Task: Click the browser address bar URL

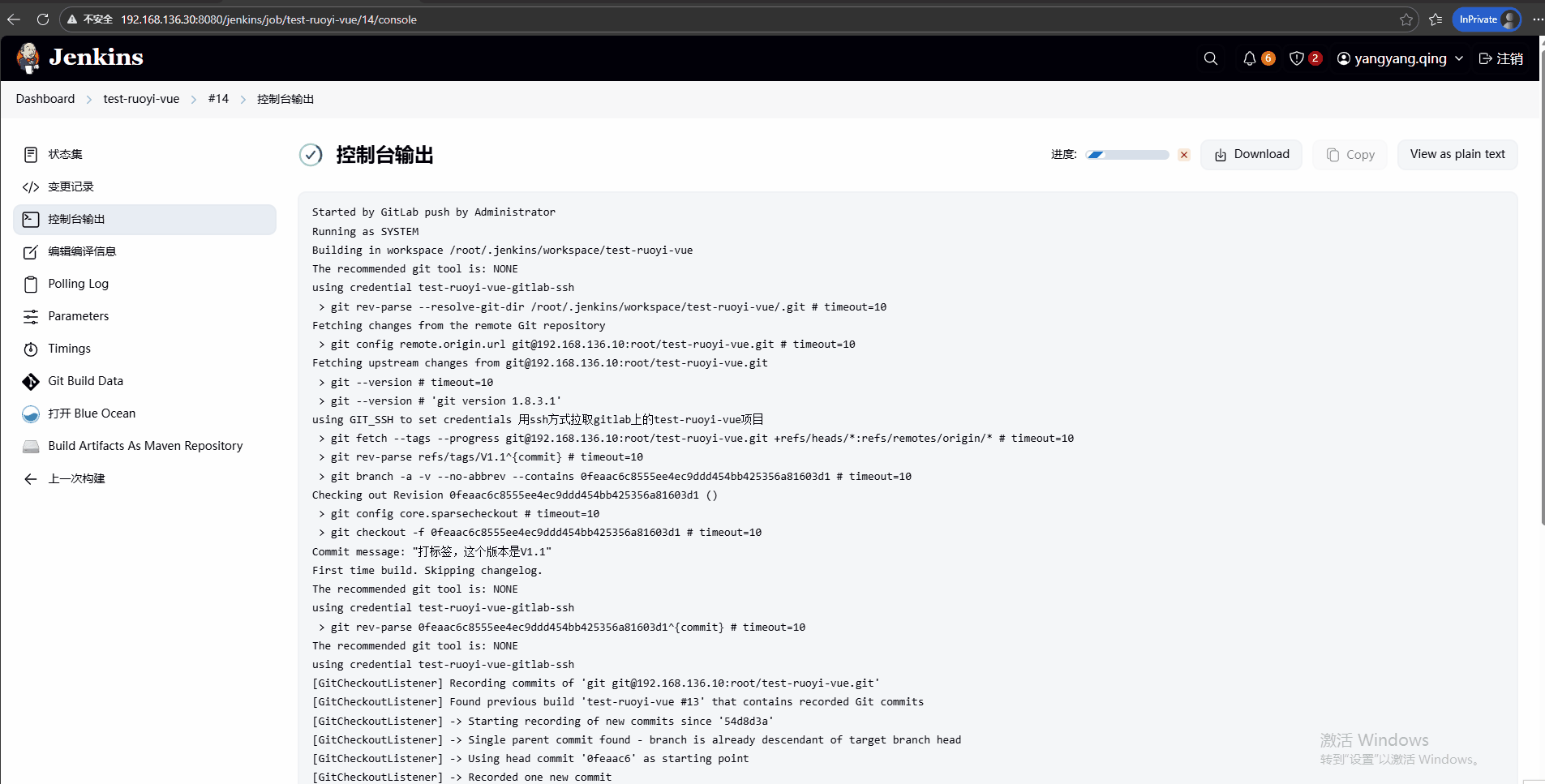Action: (x=268, y=19)
